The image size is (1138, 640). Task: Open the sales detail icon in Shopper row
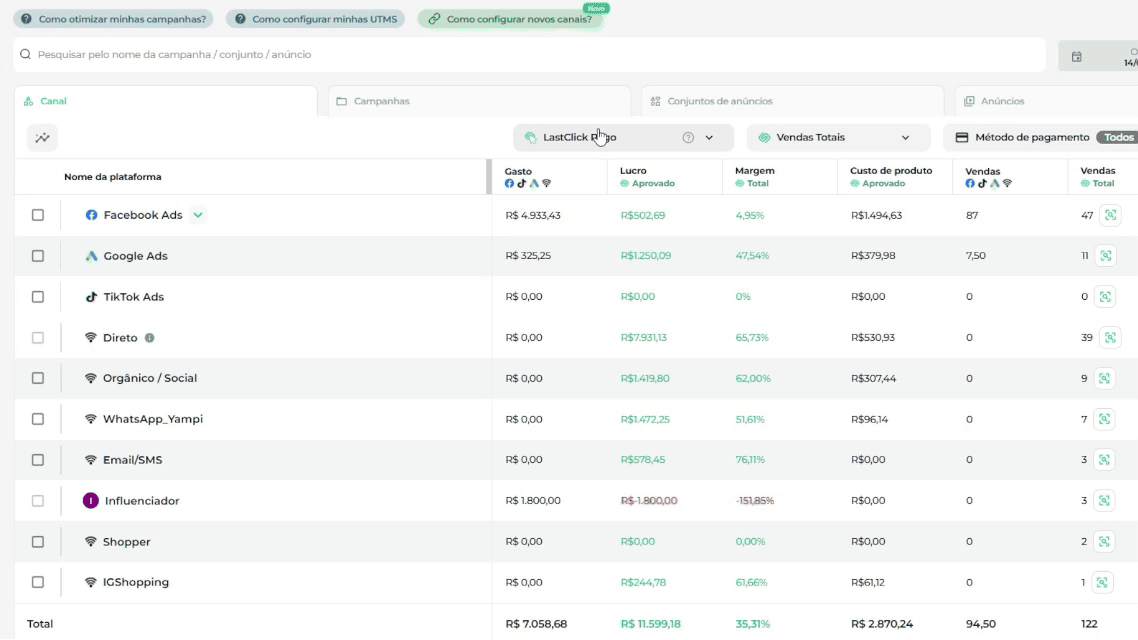click(1105, 541)
